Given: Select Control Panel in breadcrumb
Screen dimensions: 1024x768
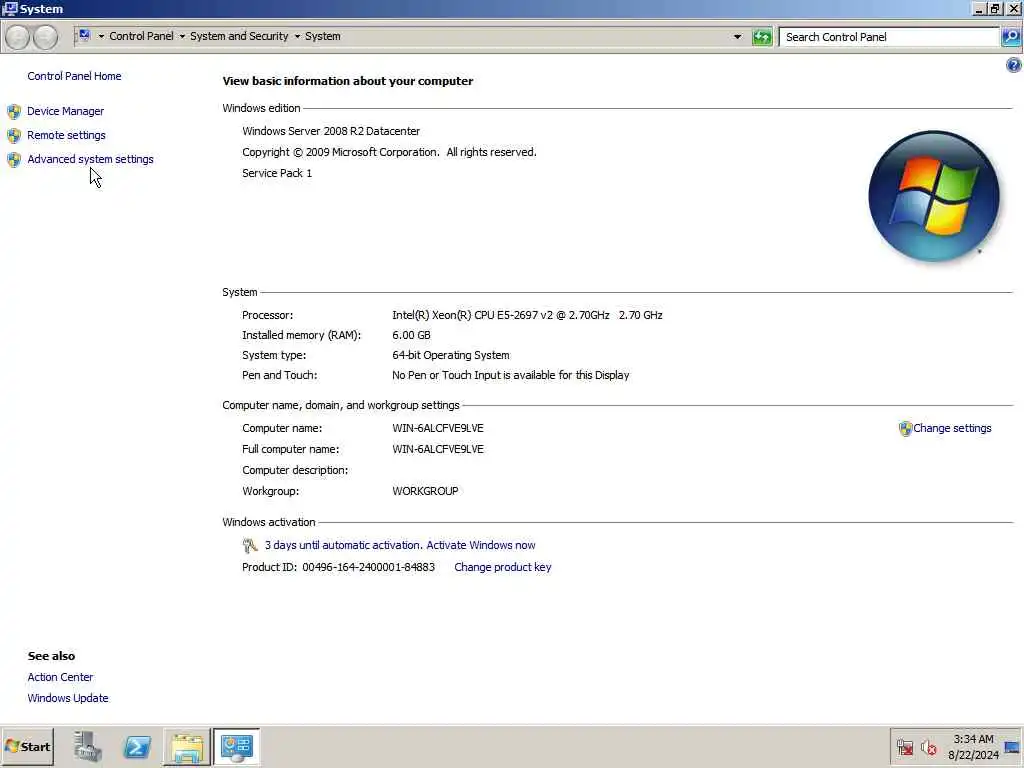Looking at the screenshot, I should tap(141, 37).
